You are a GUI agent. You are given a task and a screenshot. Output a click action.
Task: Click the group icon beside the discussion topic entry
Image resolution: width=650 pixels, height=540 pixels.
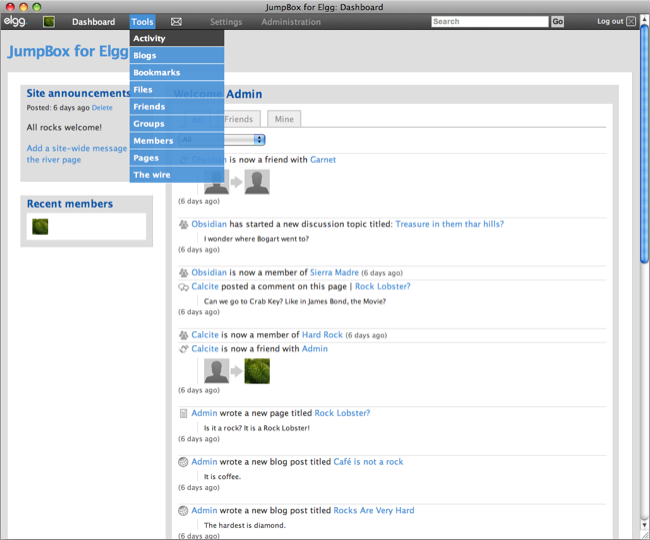[183, 224]
